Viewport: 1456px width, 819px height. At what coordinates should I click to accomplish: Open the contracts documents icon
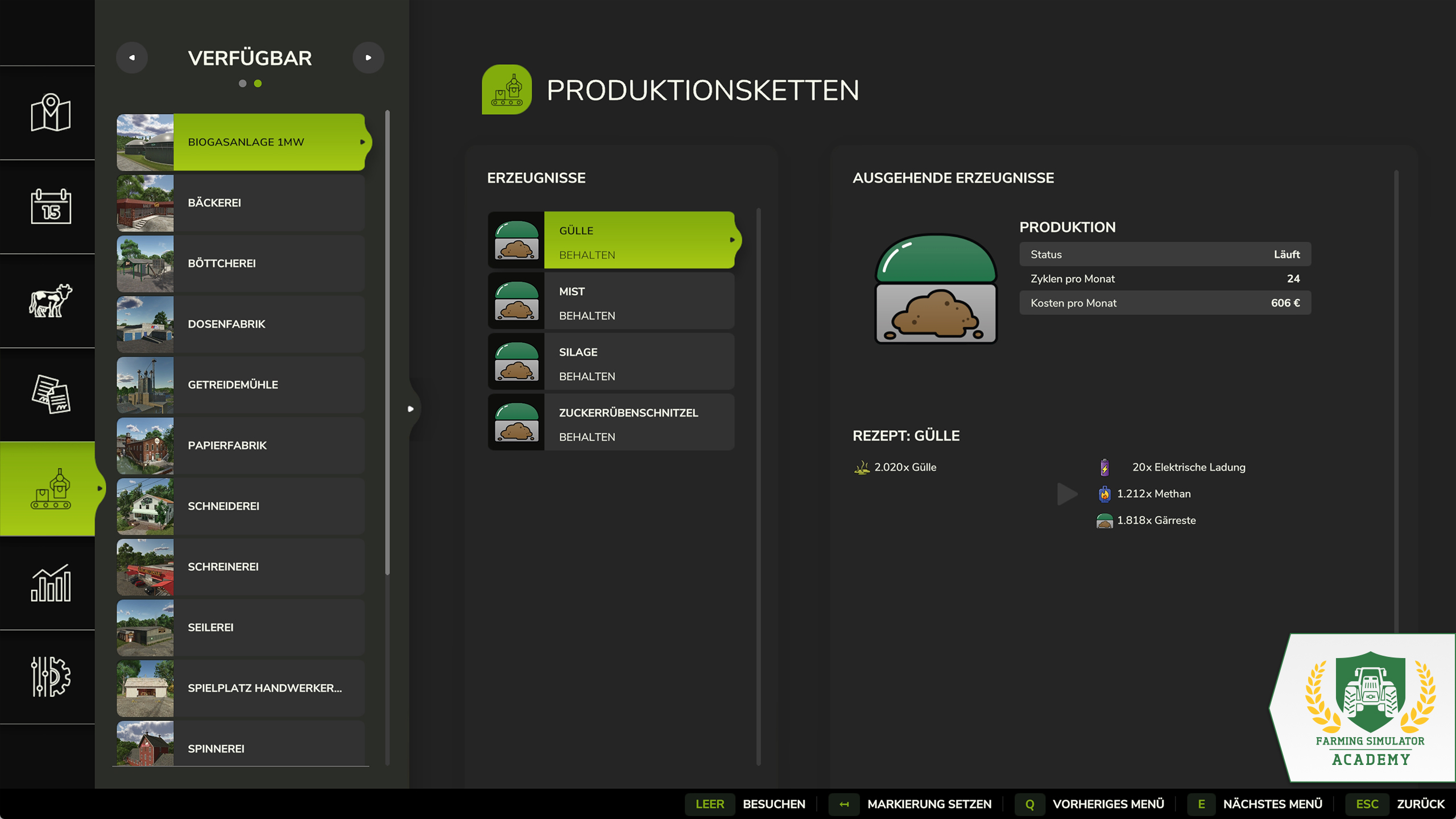point(50,394)
